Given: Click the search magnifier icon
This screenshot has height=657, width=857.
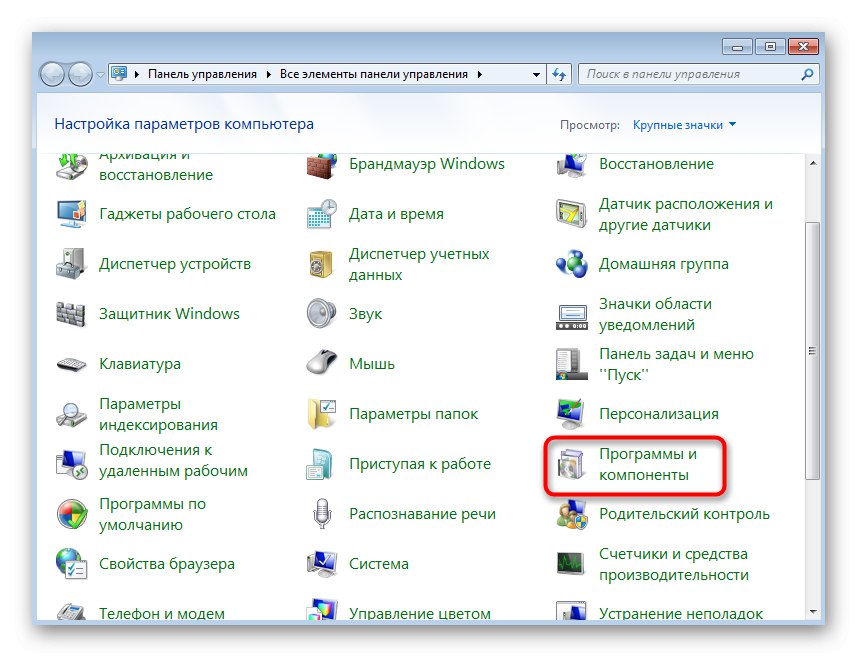Looking at the screenshot, I should click(x=807, y=74).
